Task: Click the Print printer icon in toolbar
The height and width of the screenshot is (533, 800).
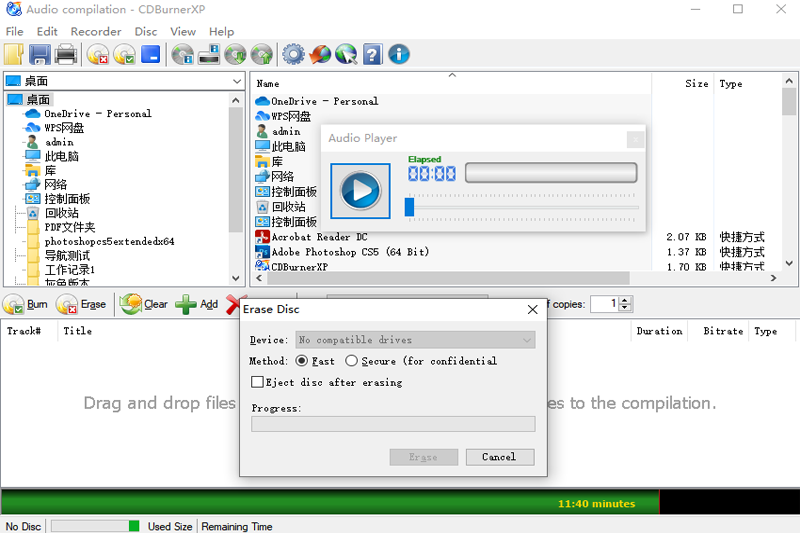Action: [x=66, y=55]
